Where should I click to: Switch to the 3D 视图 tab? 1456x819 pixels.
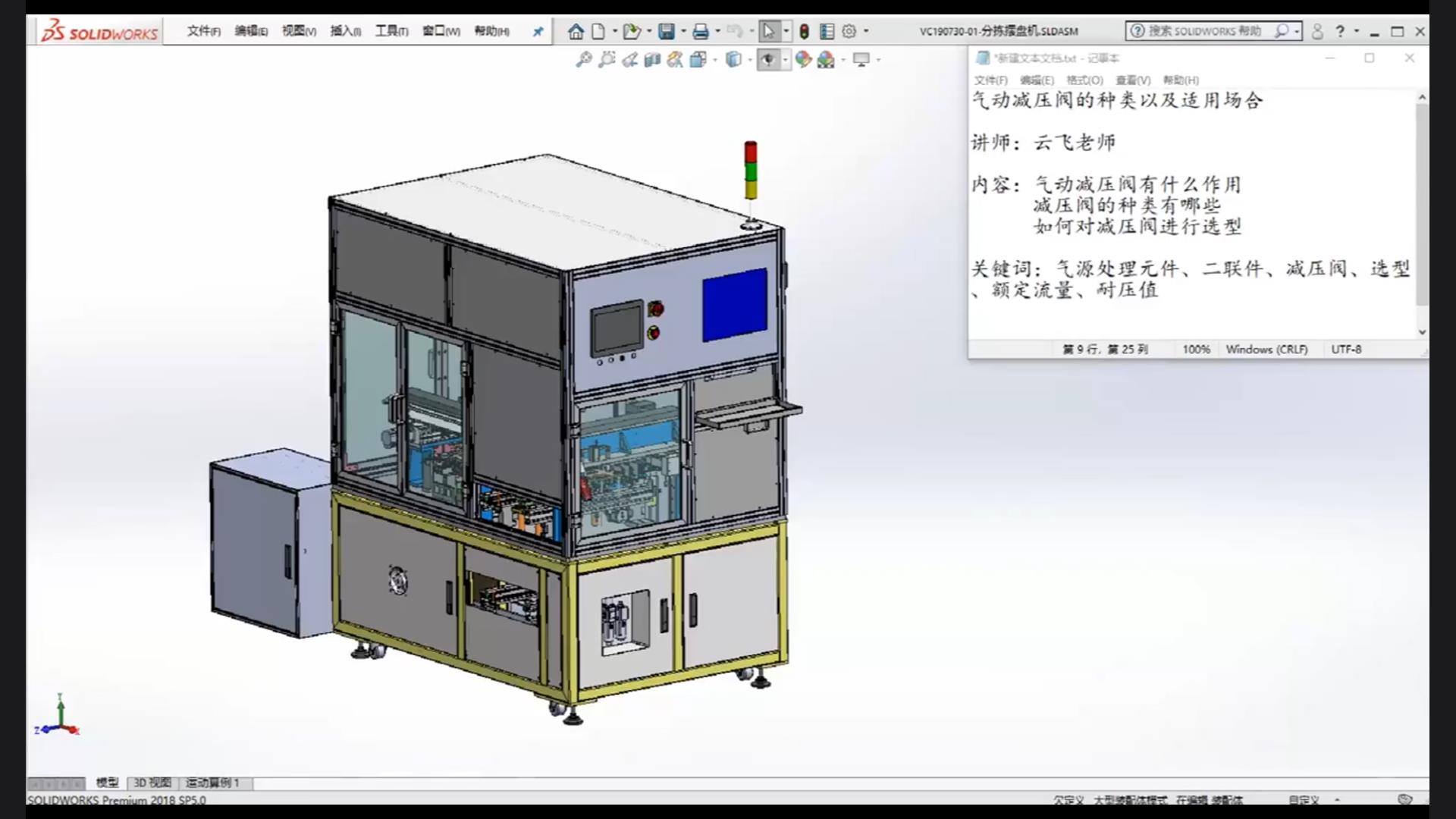152,783
